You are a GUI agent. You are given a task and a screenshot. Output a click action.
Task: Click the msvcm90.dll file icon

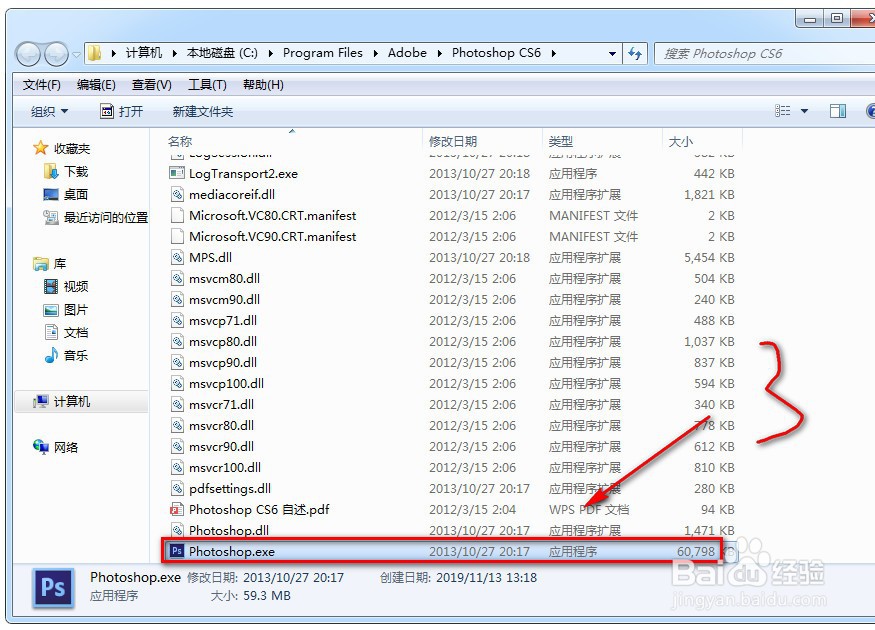[177, 300]
